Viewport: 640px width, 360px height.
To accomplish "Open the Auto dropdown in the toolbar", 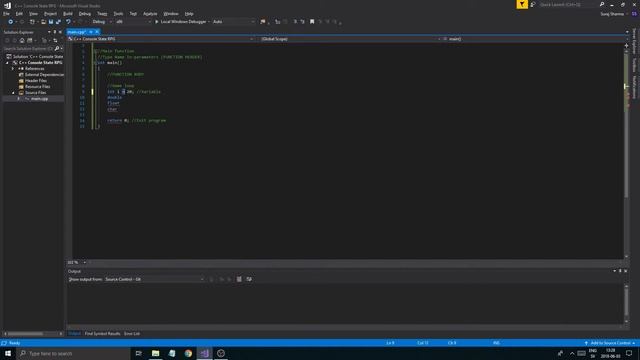I will pos(233,22).
